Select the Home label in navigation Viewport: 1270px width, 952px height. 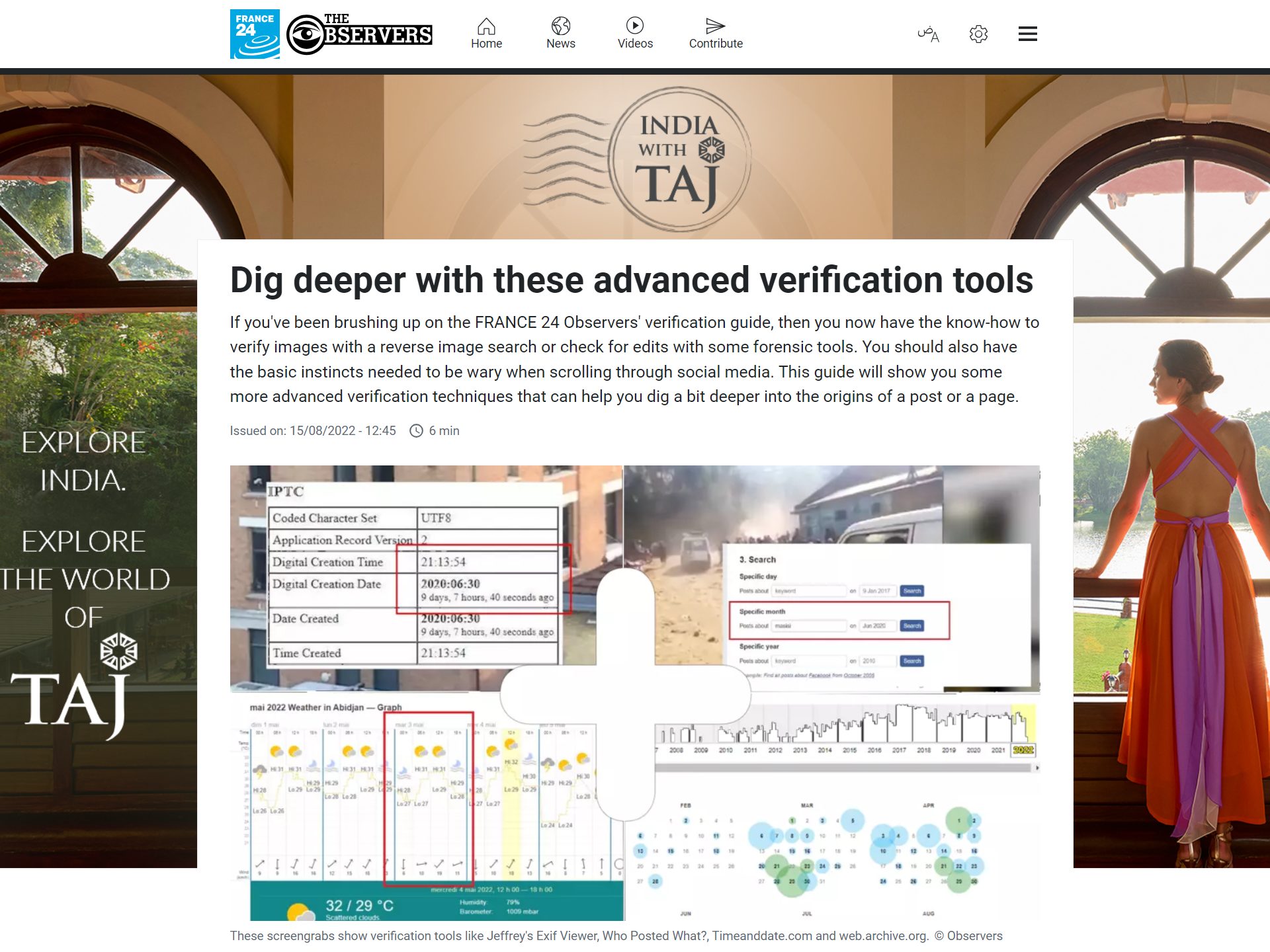coord(486,44)
